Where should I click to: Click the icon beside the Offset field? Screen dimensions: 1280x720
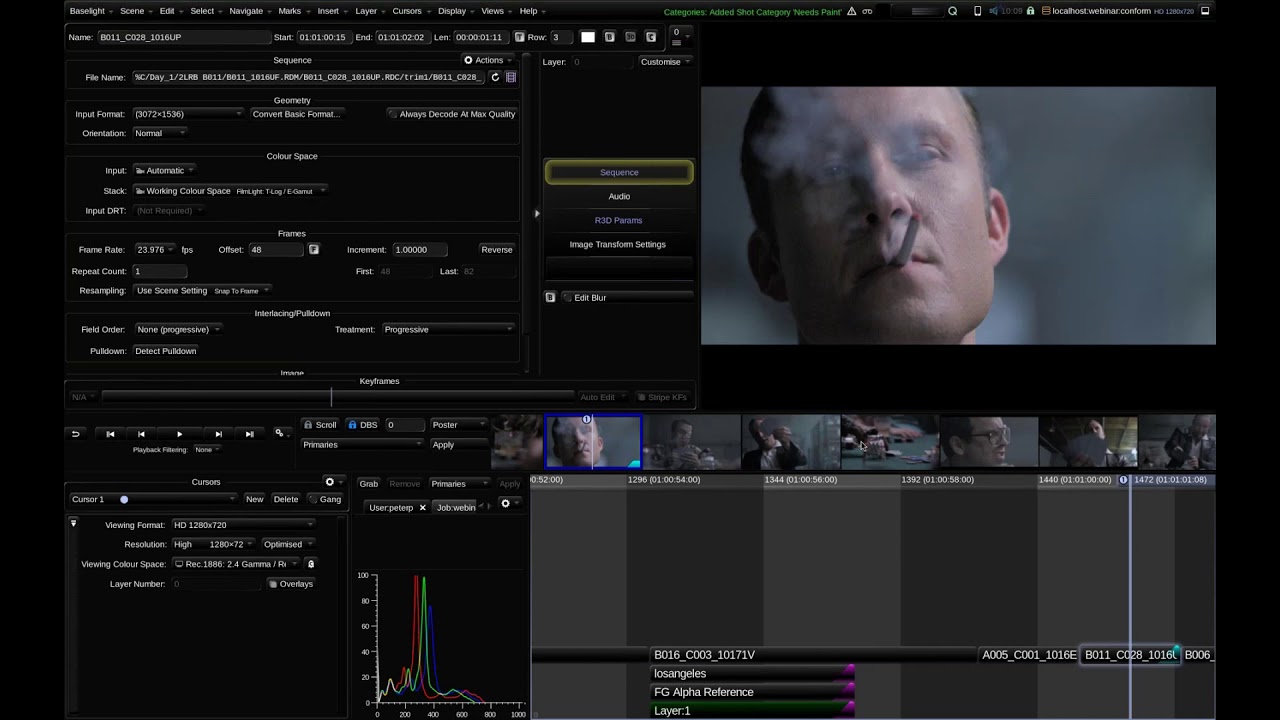tap(313, 249)
